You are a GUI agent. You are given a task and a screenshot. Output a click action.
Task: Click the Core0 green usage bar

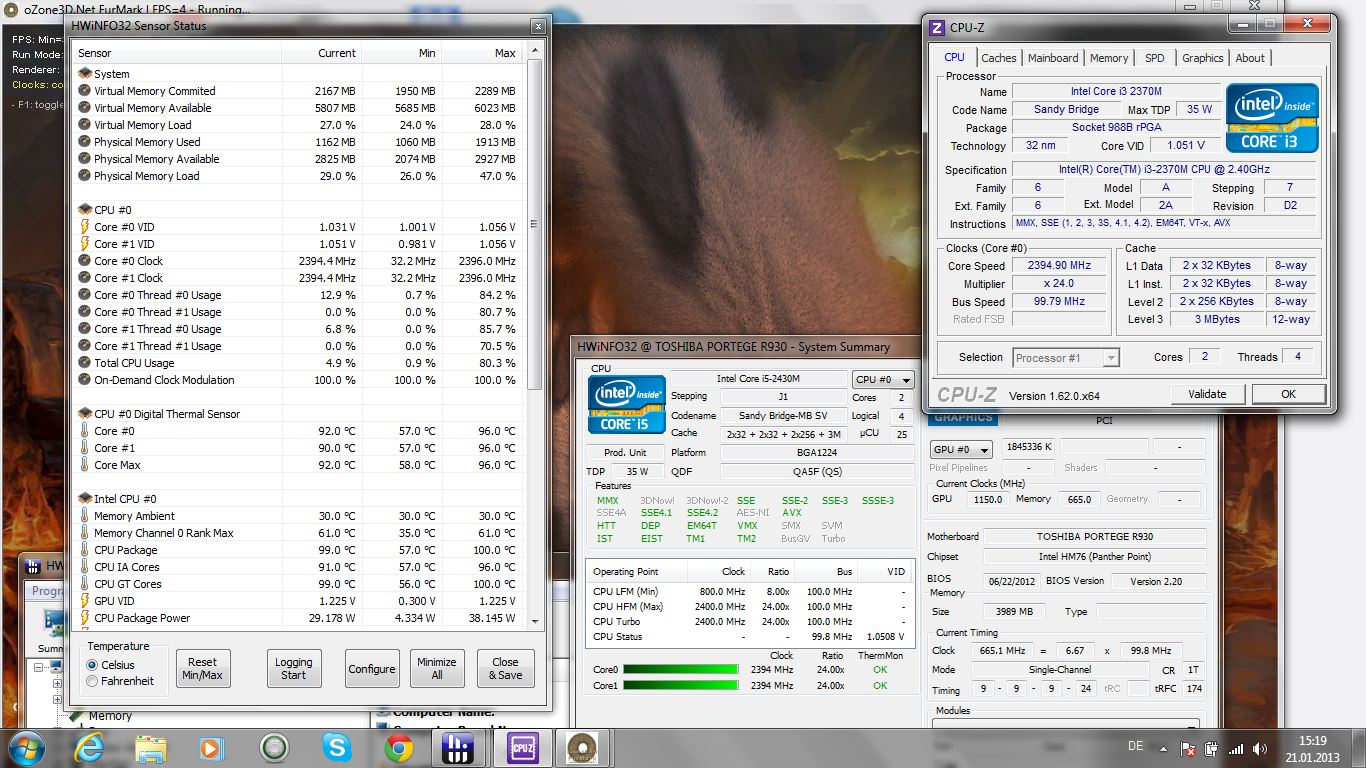point(680,669)
